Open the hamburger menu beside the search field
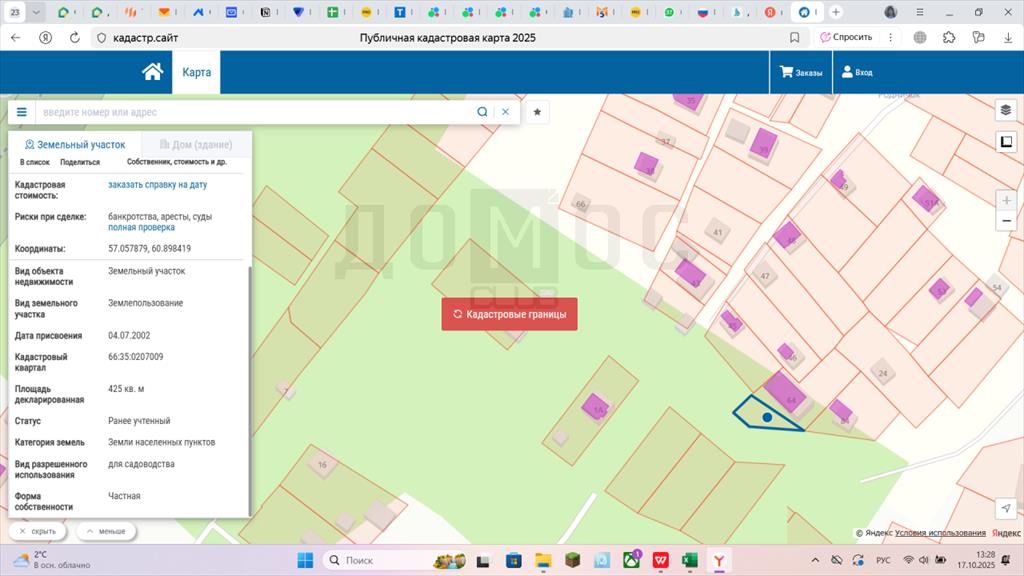Screen dimensions: 1024x576 (x=21, y=112)
